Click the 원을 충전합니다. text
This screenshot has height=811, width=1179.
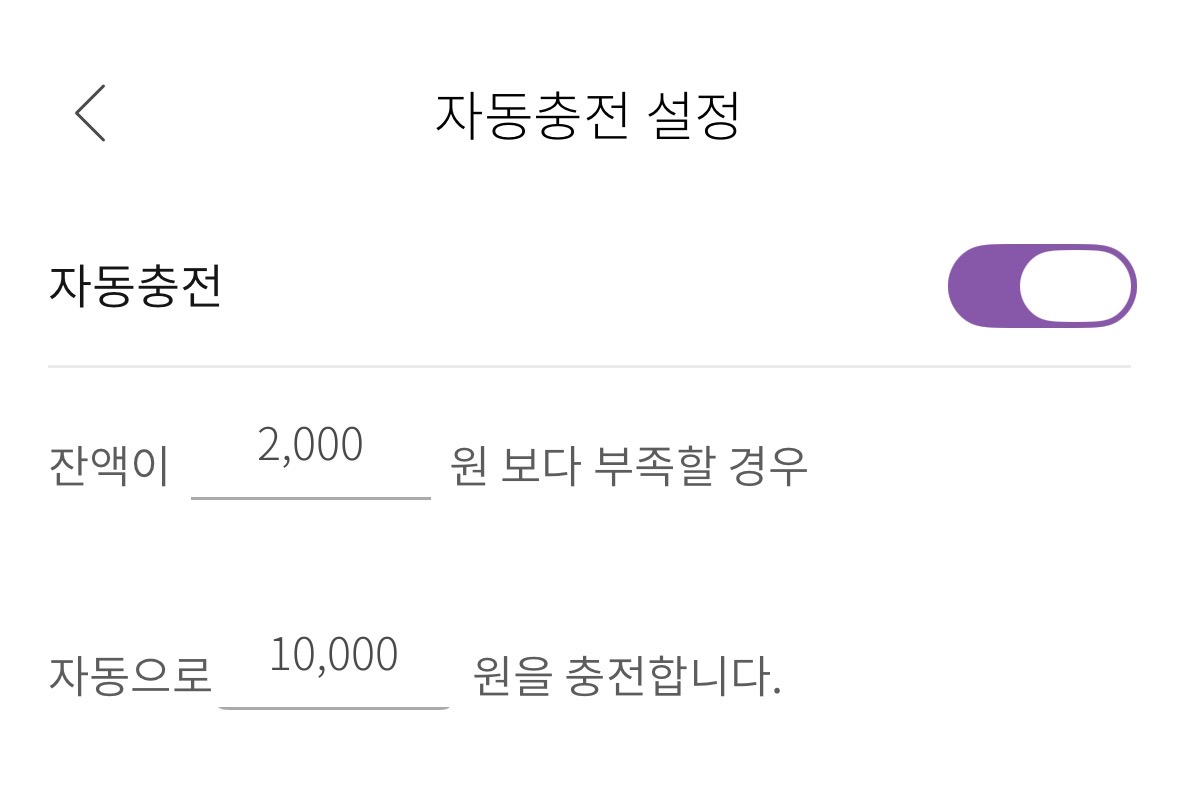(x=626, y=677)
